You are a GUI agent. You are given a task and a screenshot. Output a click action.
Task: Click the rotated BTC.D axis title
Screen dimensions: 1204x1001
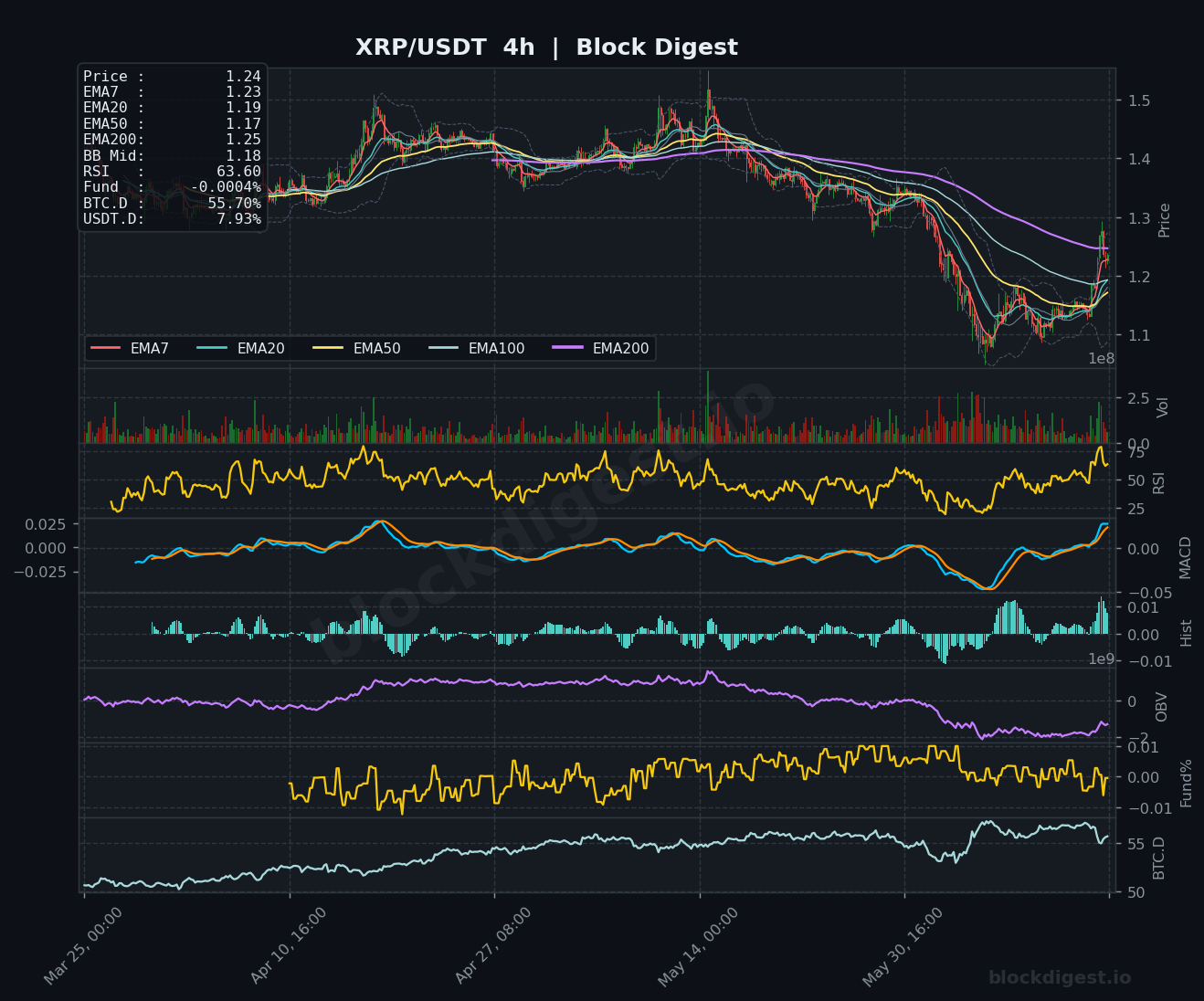(1158, 858)
